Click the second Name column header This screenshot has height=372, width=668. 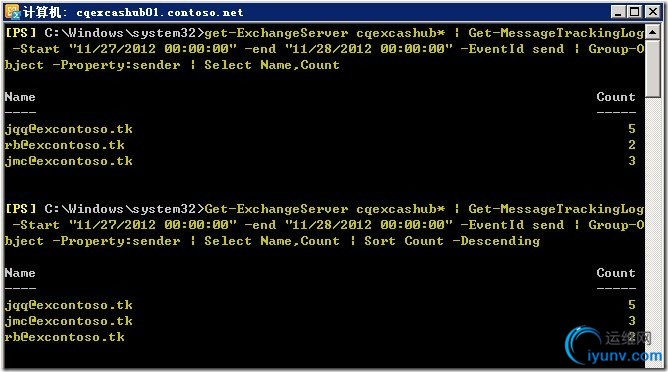coord(20,273)
